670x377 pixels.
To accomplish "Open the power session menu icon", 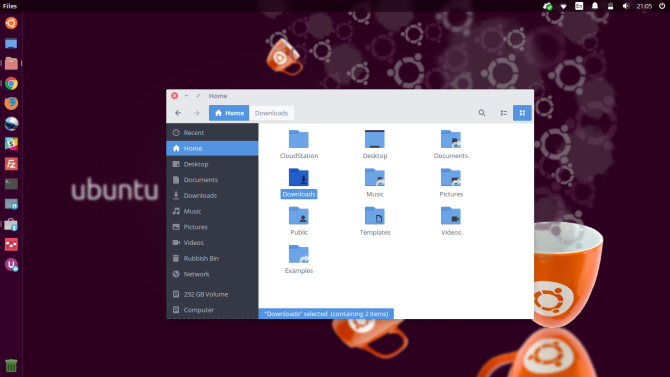I will tap(662, 6).
